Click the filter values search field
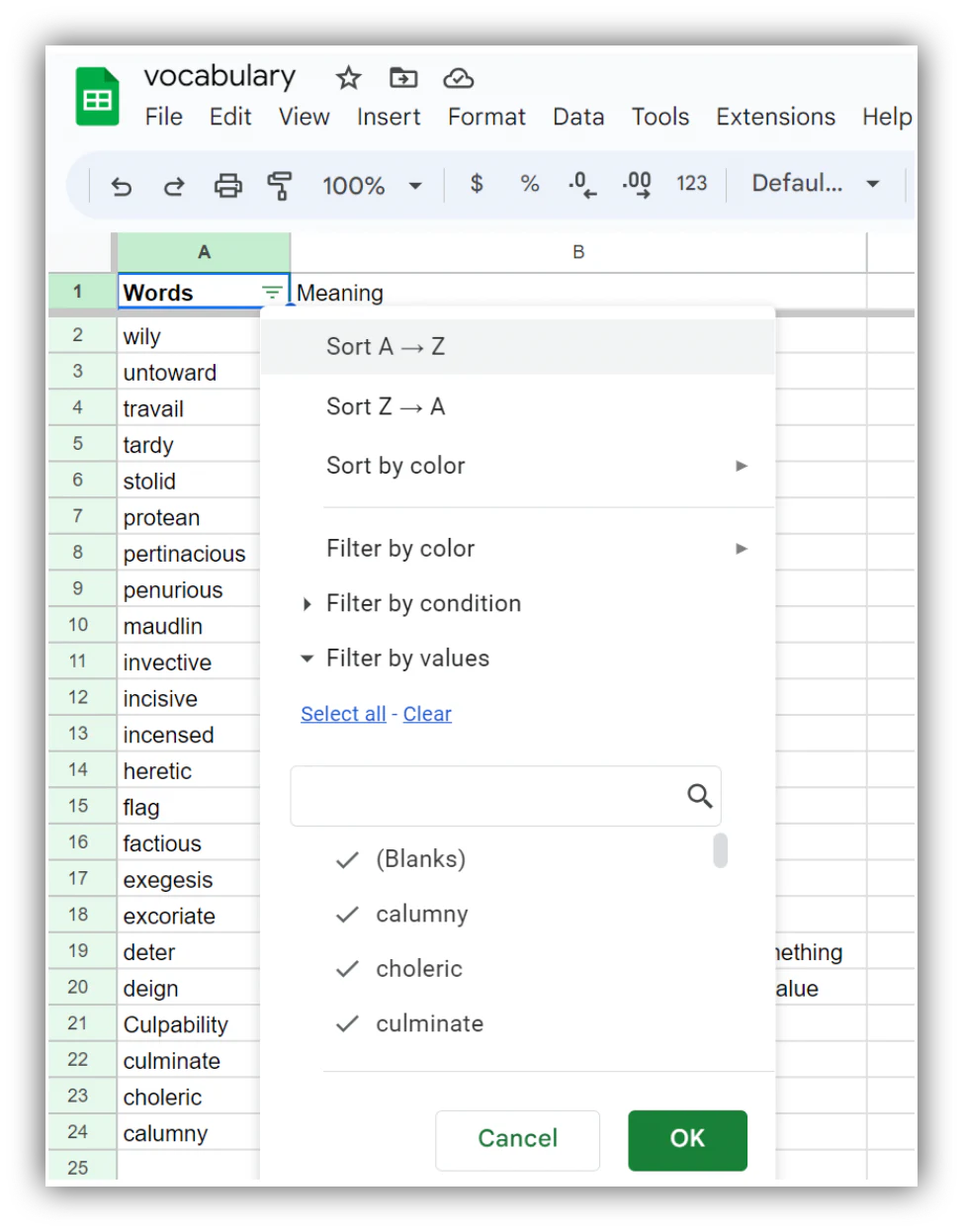 coord(505,796)
